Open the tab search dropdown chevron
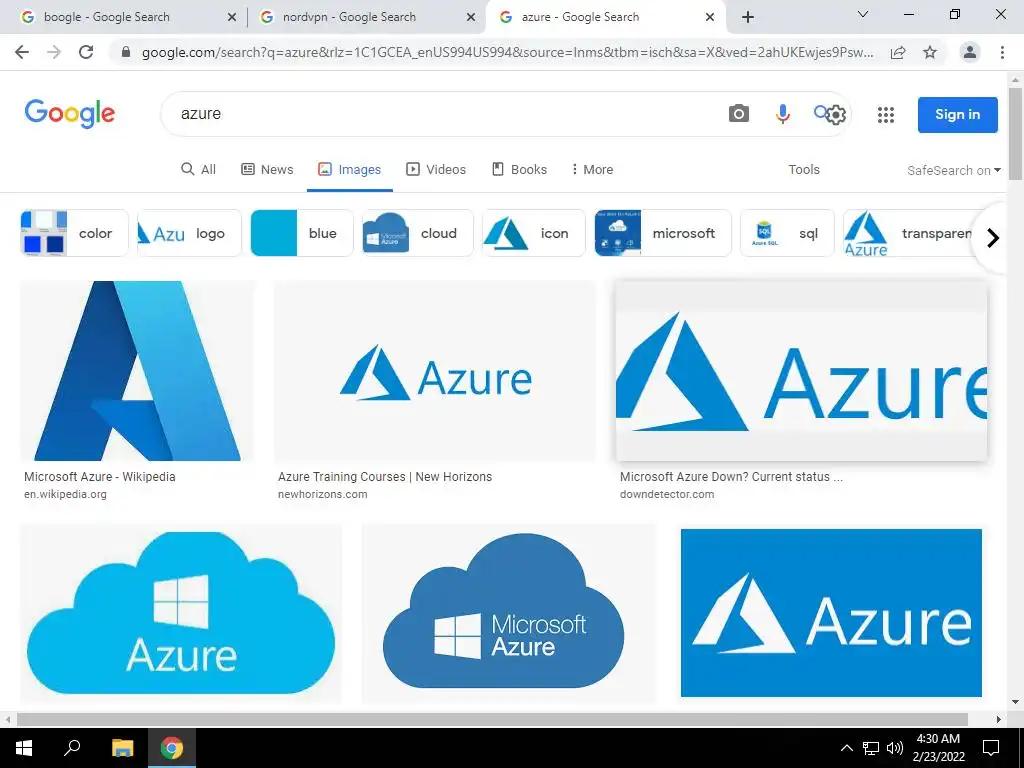Image resolution: width=1024 pixels, height=768 pixels. [x=863, y=14]
